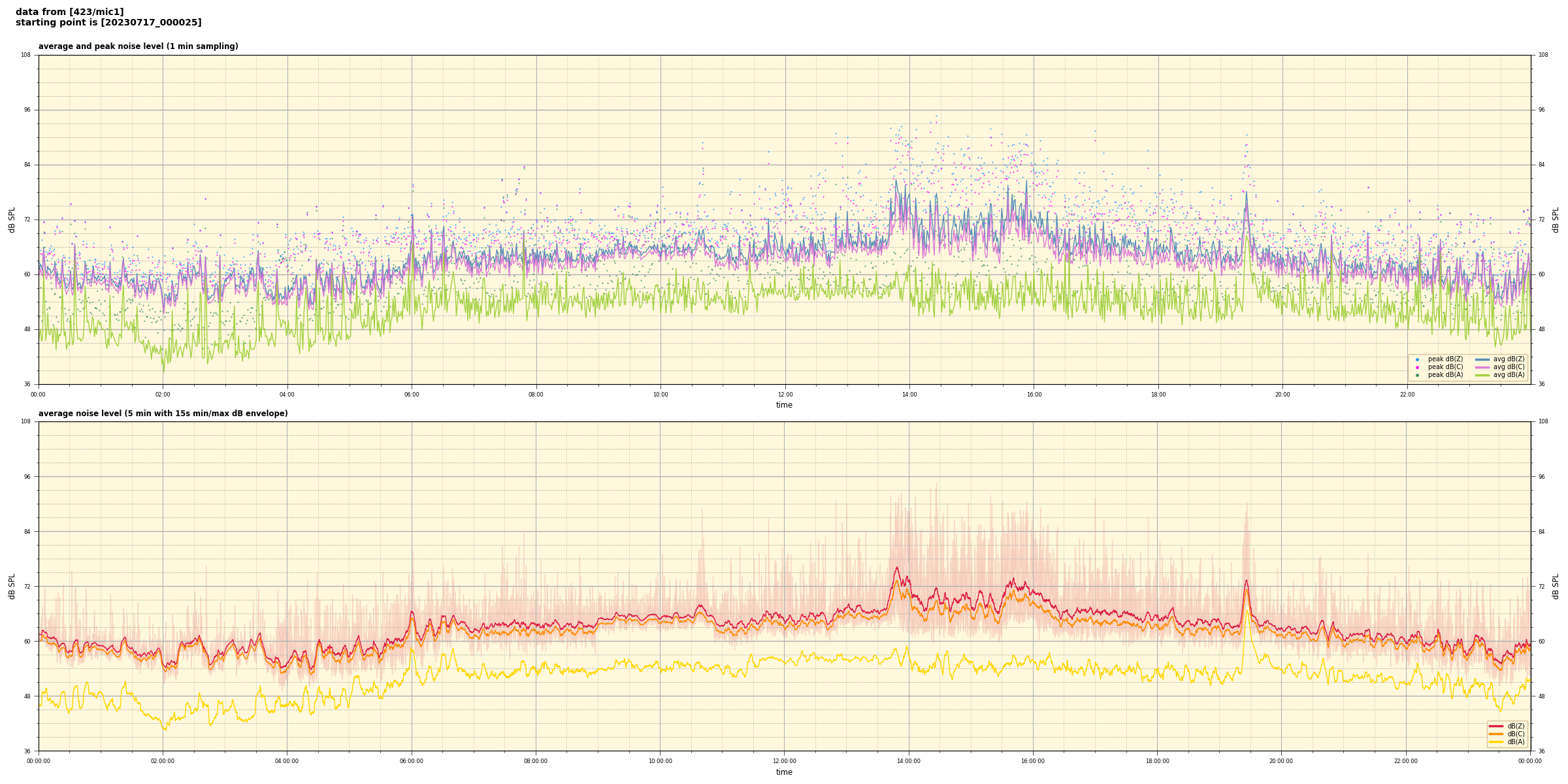Click the yellow dB(A) legend entry in lower chart
Image resolution: width=1568 pixels, height=784 pixels.
point(1496,742)
